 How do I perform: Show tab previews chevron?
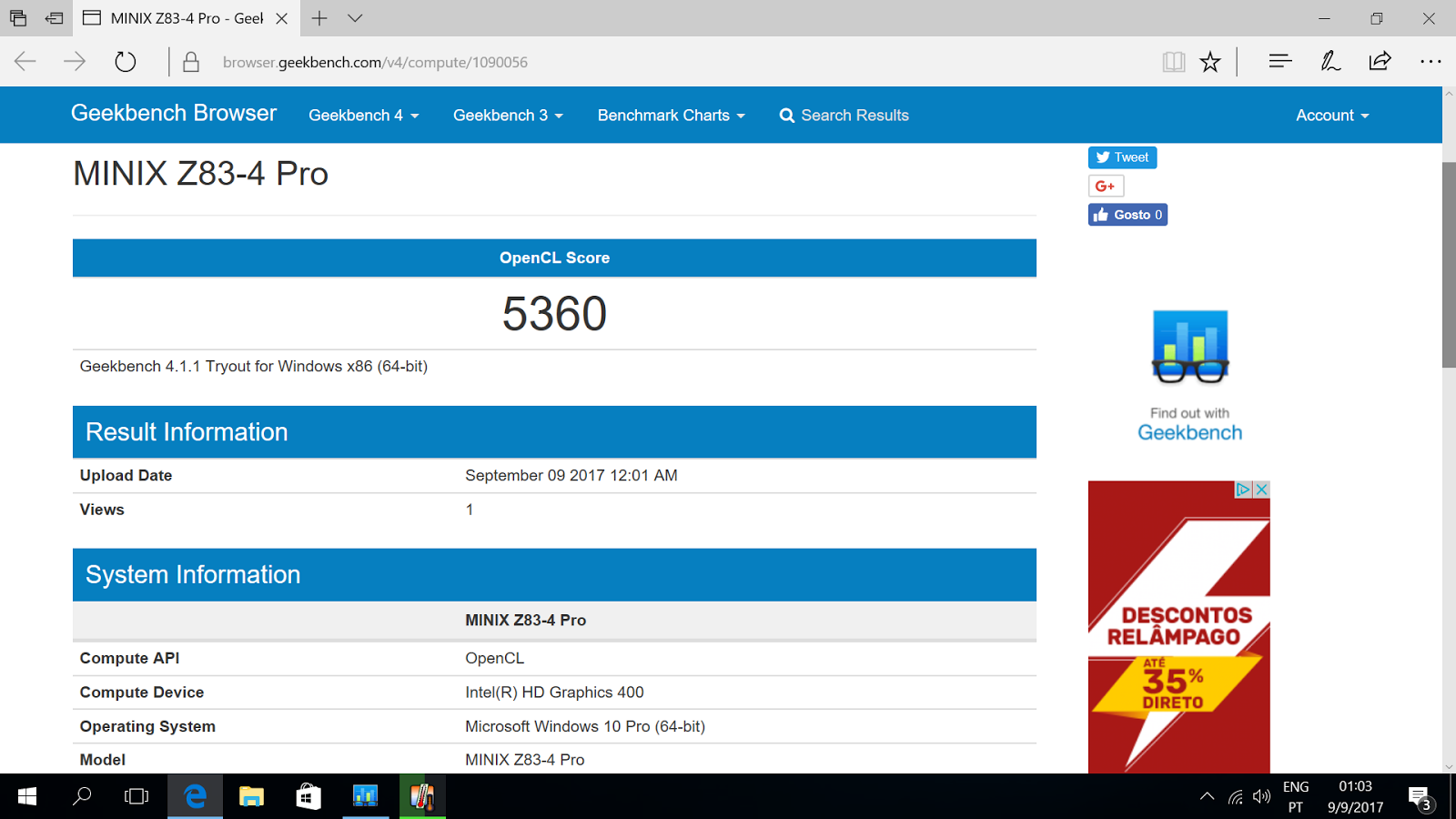355,18
